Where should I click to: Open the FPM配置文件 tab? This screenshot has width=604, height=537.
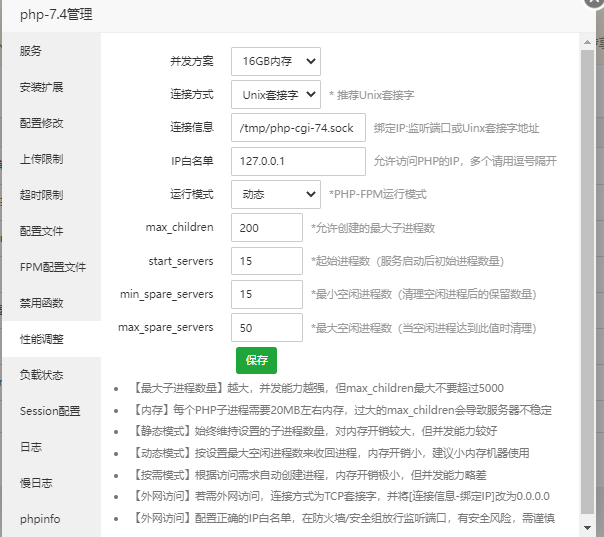click(50, 267)
